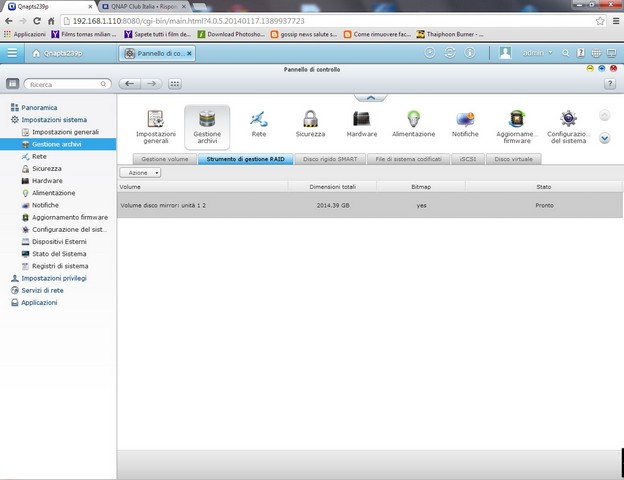Click the Sicurezza padlock icon
Image resolution: width=624 pixels, height=480 pixels.
[x=310, y=119]
